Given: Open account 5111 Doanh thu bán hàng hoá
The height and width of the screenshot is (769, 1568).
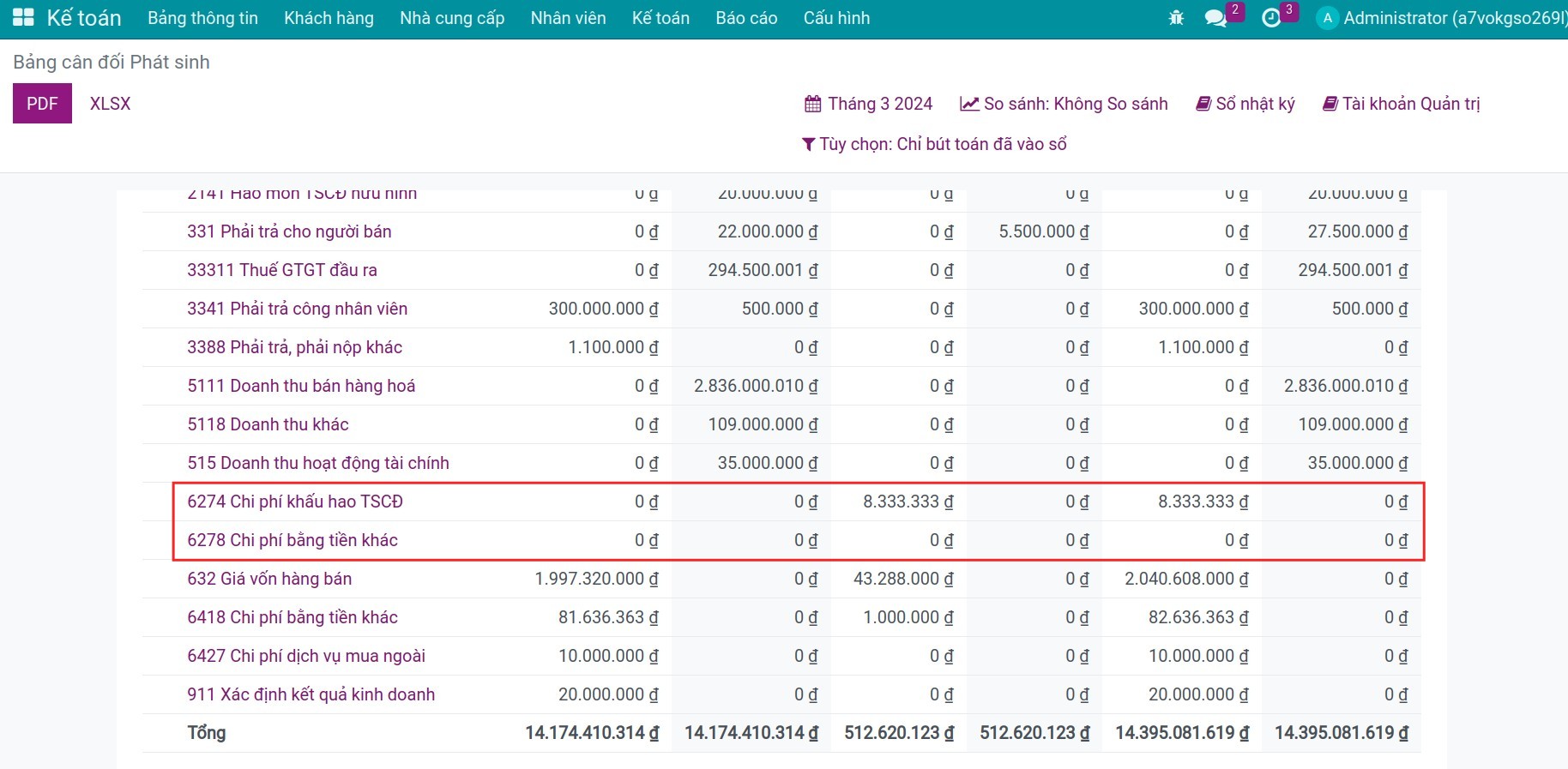Looking at the screenshot, I should 301,386.
